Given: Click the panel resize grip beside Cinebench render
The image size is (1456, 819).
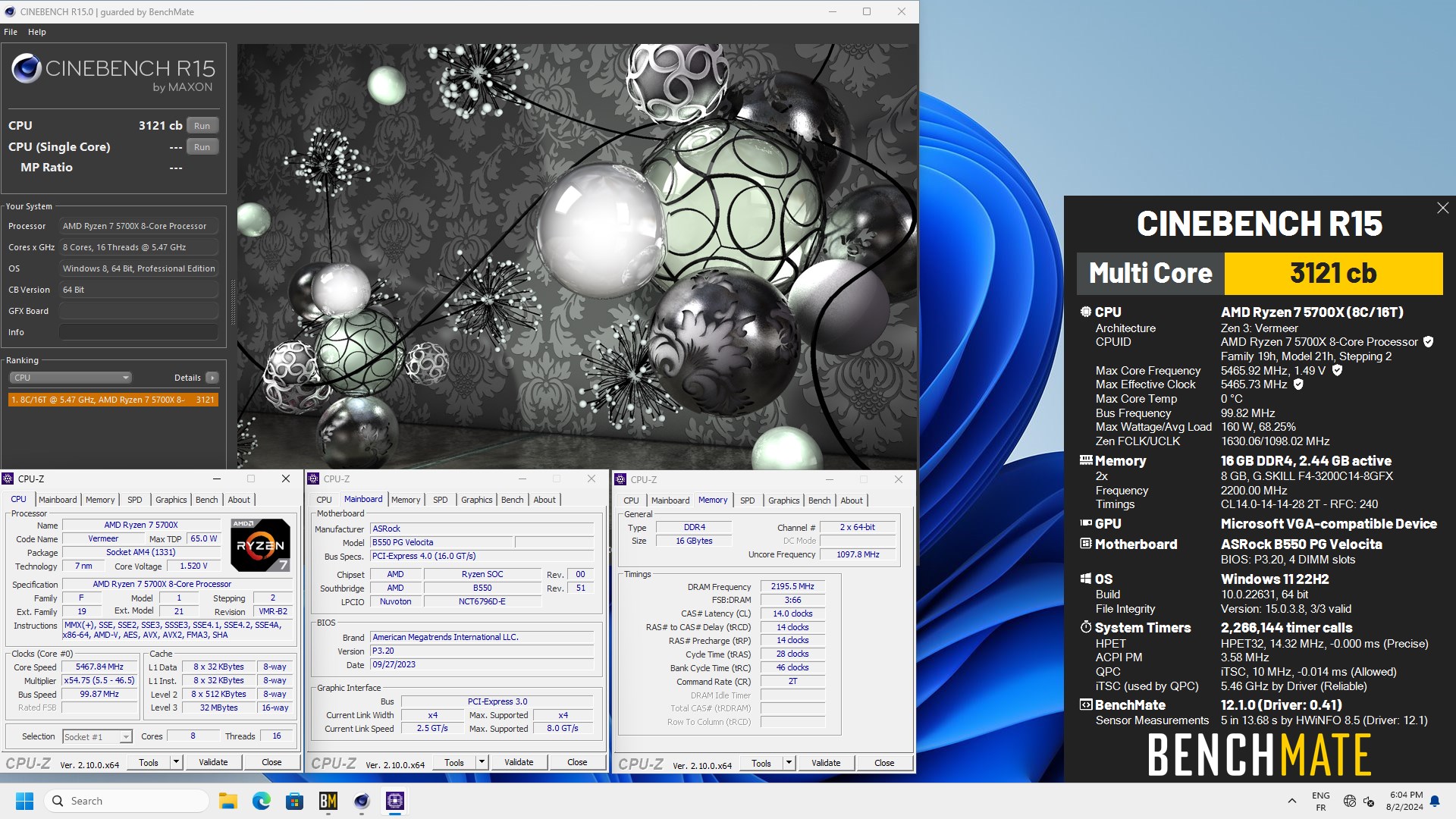Looking at the screenshot, I should tap(233, 302).
